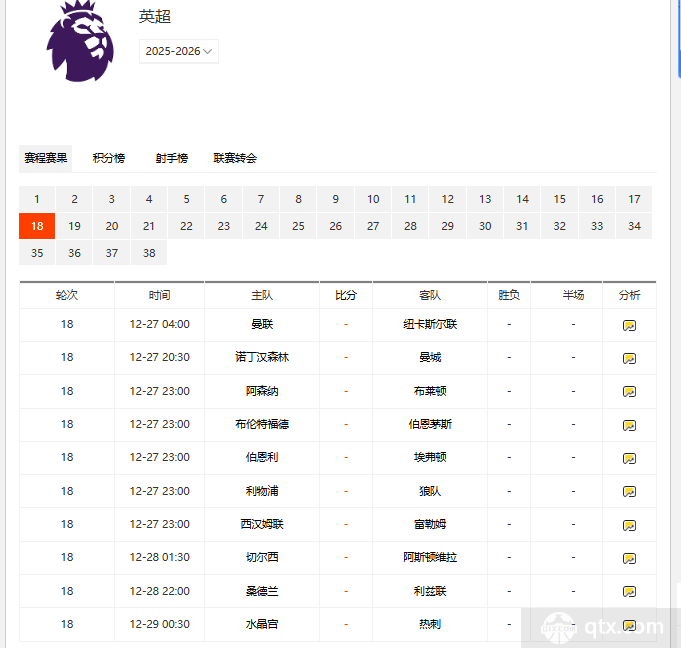Open analysis icon for 曼联 vs 纽卡斯尔联

(x=629, y=325)
